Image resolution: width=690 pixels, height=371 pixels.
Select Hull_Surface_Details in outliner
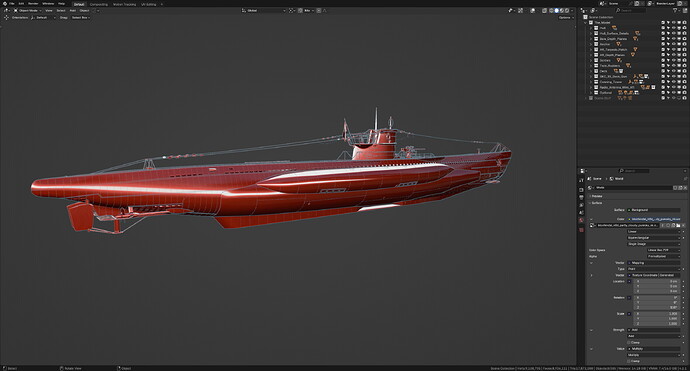coord(614,33)
